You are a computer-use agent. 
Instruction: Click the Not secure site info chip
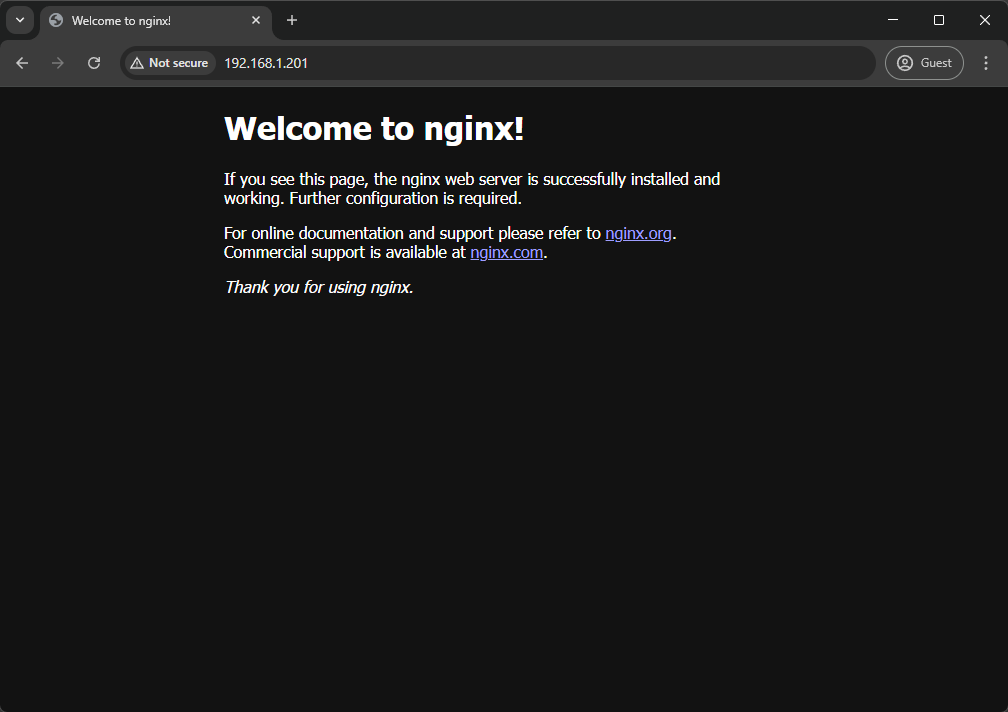[169, 63]
